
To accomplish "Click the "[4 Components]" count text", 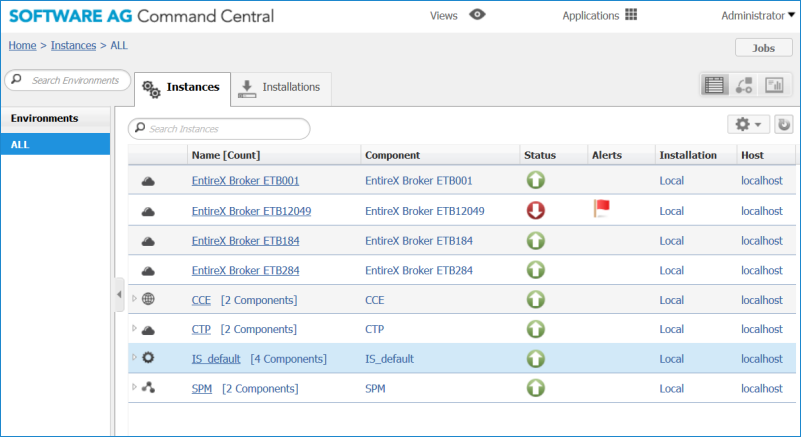I will click(289, 359).
